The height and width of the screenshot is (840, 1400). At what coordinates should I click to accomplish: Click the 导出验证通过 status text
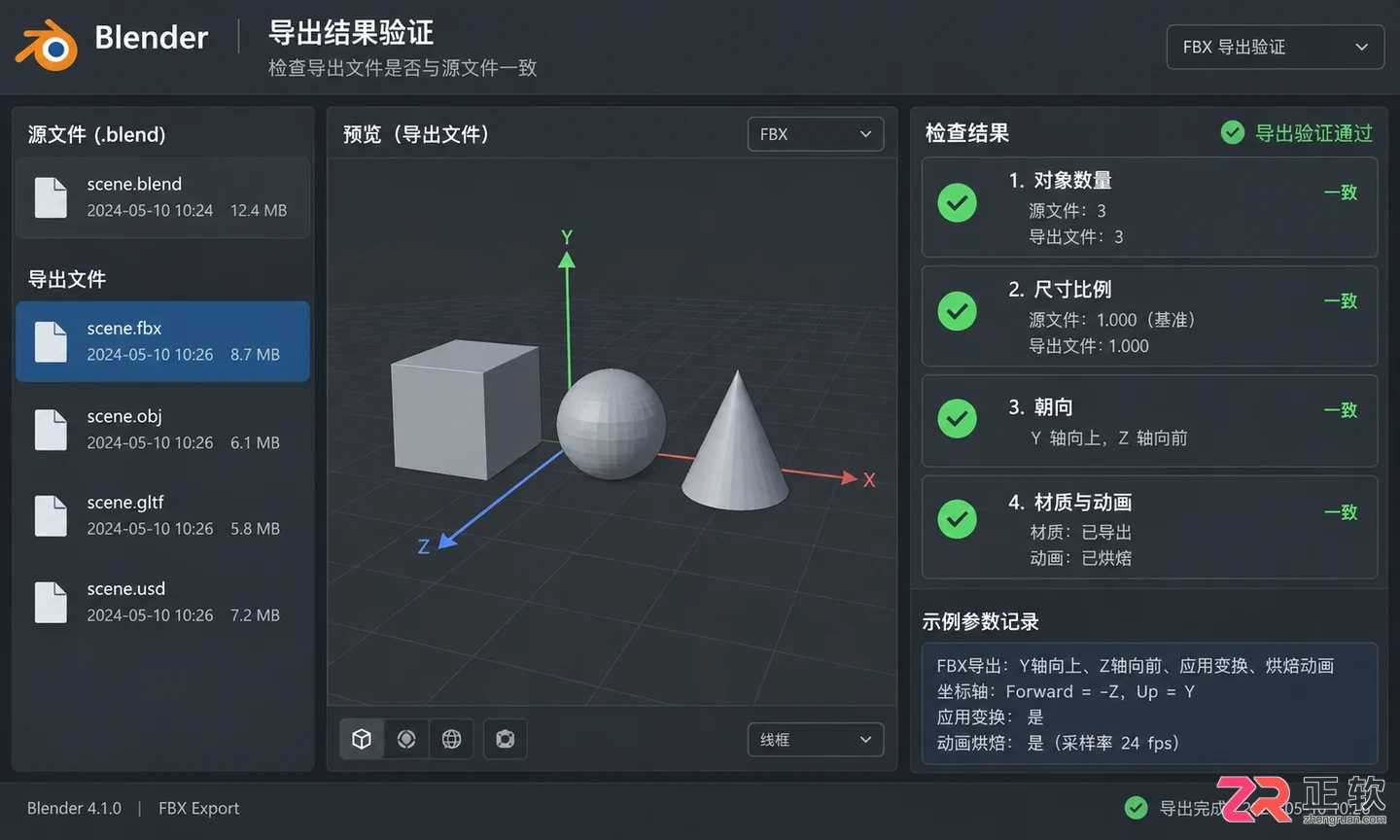pos(1313,133)
